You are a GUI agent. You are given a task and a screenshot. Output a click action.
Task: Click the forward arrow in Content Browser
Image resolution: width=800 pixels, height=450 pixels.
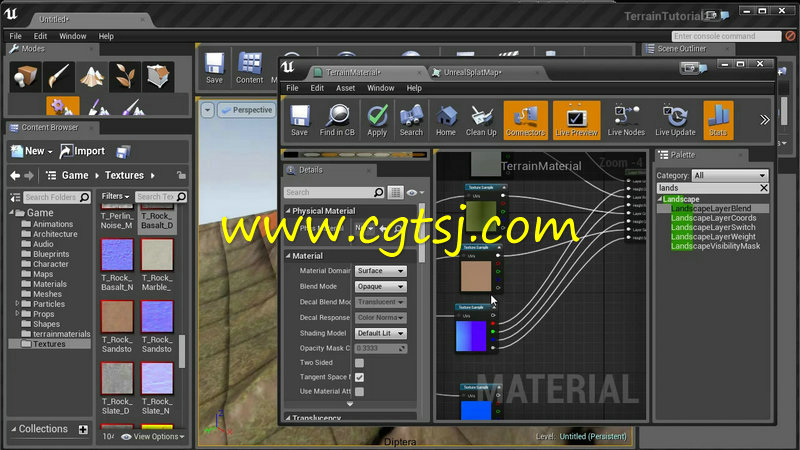coord(29,176)
